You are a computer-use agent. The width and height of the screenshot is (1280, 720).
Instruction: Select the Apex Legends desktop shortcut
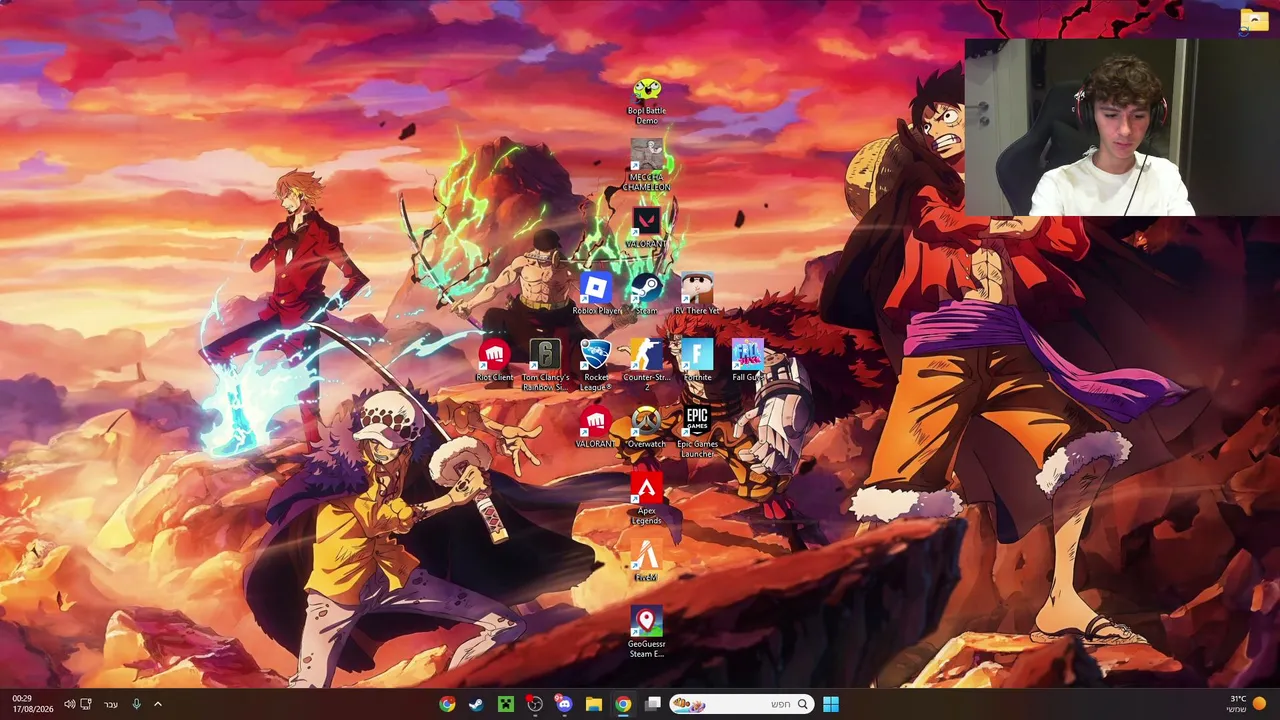[x=646, y=499]
